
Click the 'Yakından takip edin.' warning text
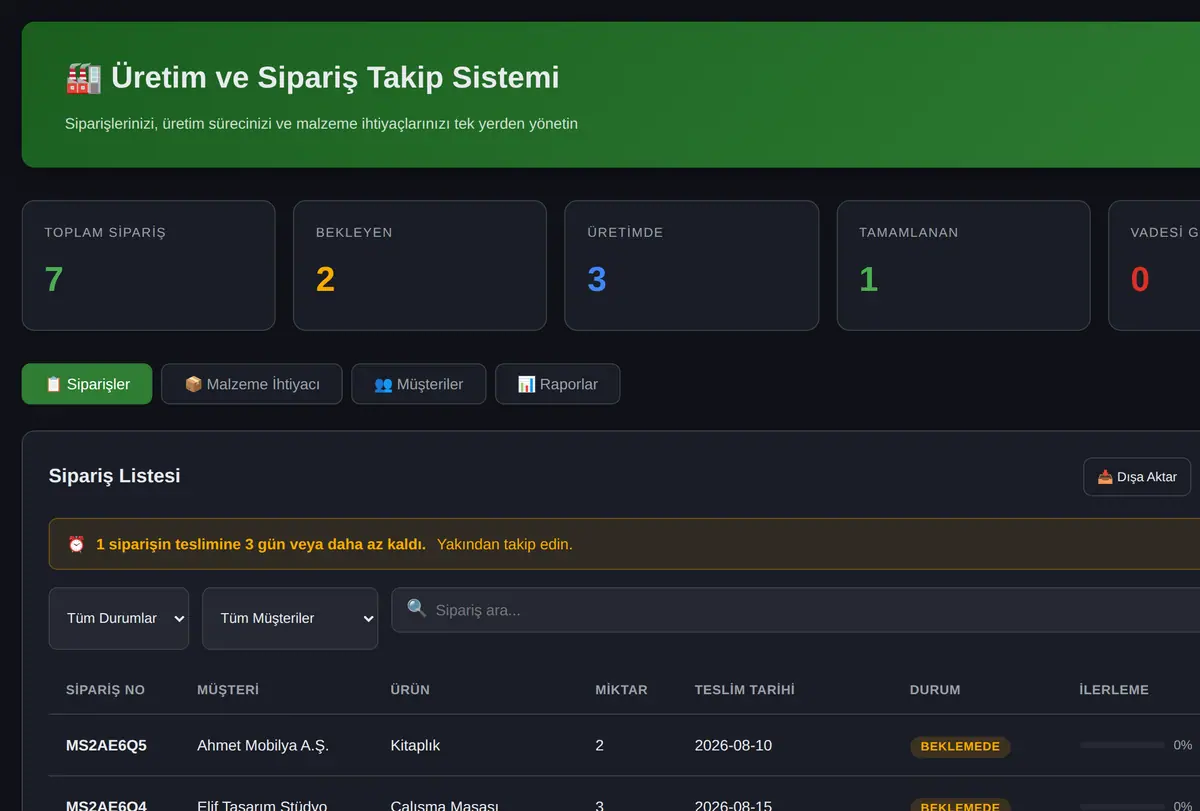505,545
